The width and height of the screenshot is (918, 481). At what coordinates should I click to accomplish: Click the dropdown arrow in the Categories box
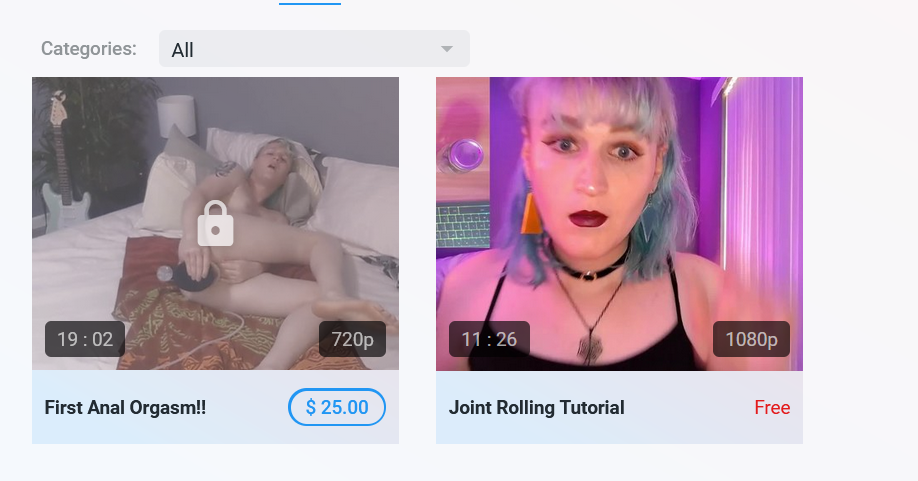pos(447,49)
